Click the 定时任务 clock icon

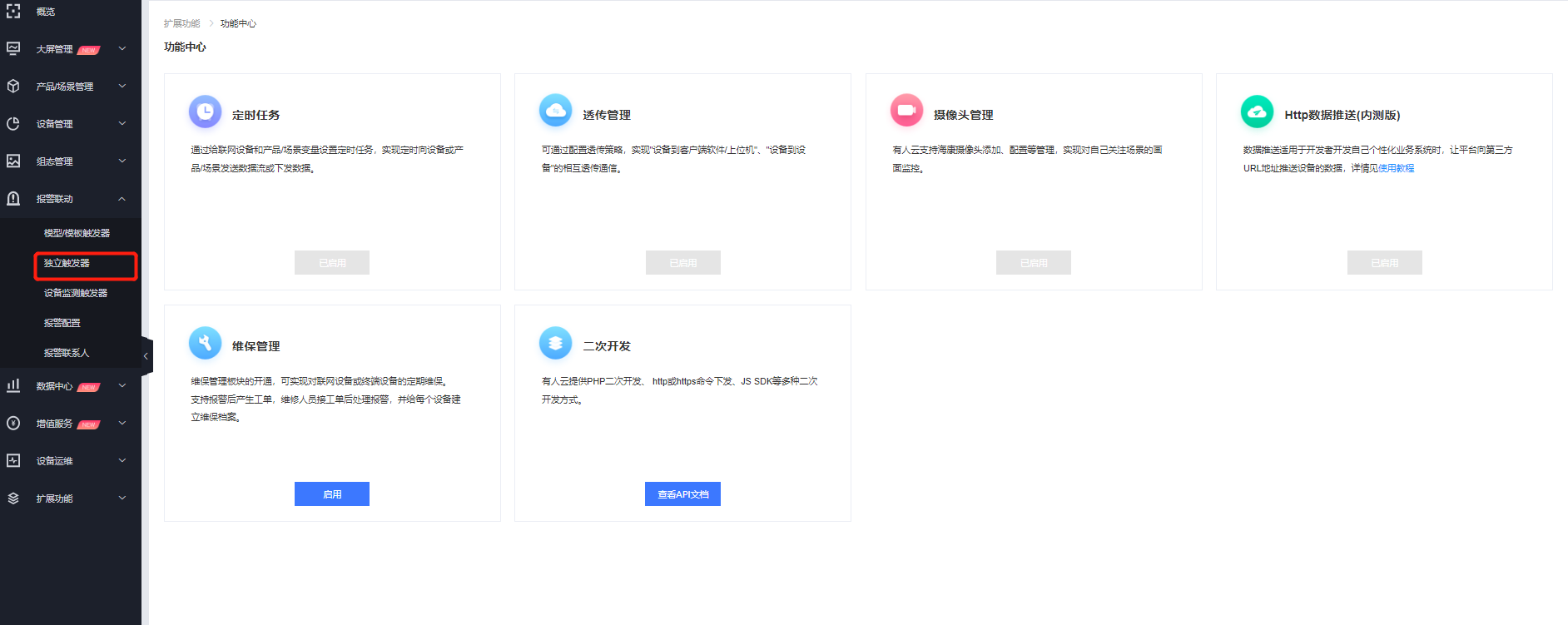coord(205,112)
